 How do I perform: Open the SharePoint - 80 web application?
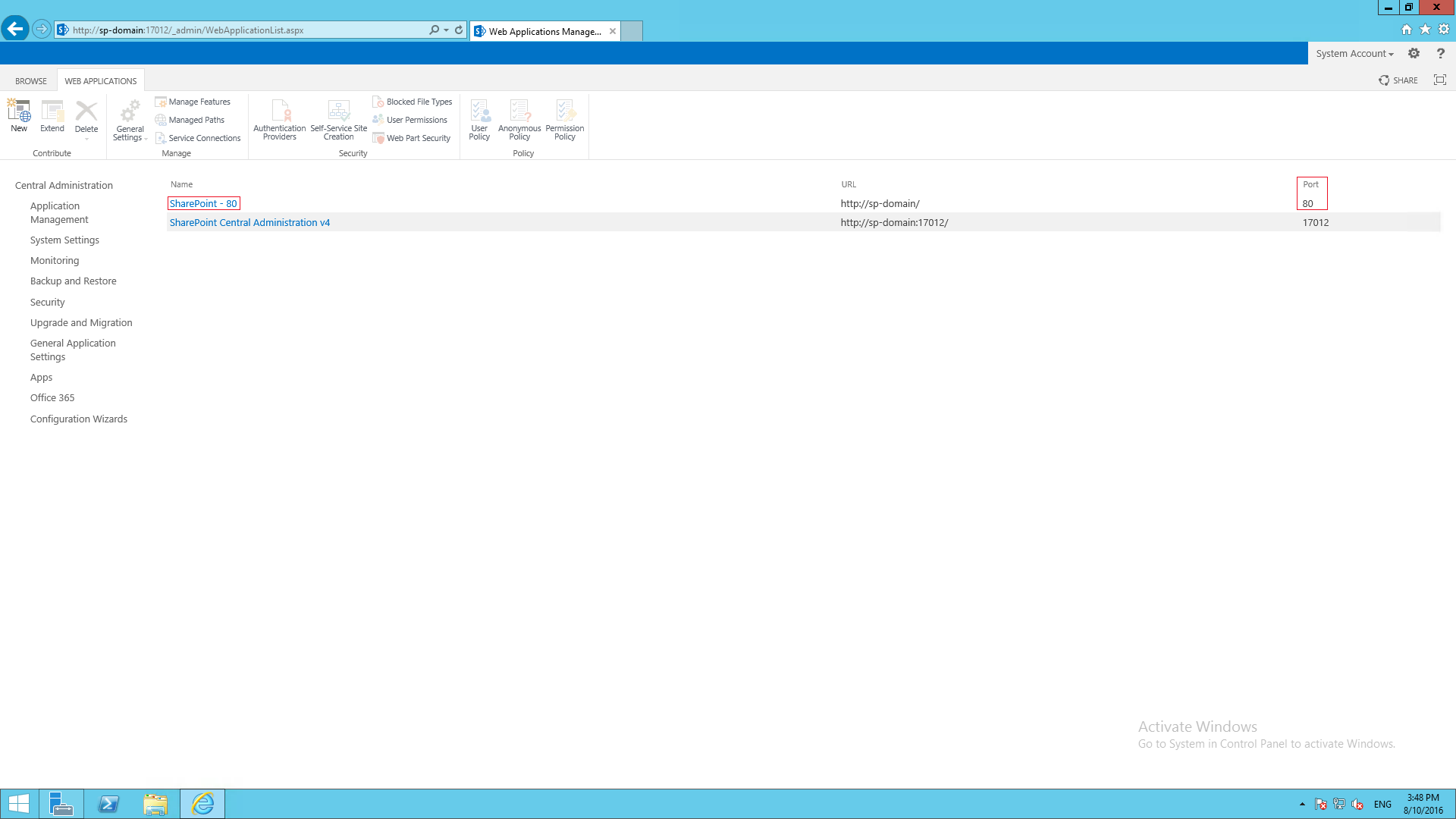coord(203,203)
